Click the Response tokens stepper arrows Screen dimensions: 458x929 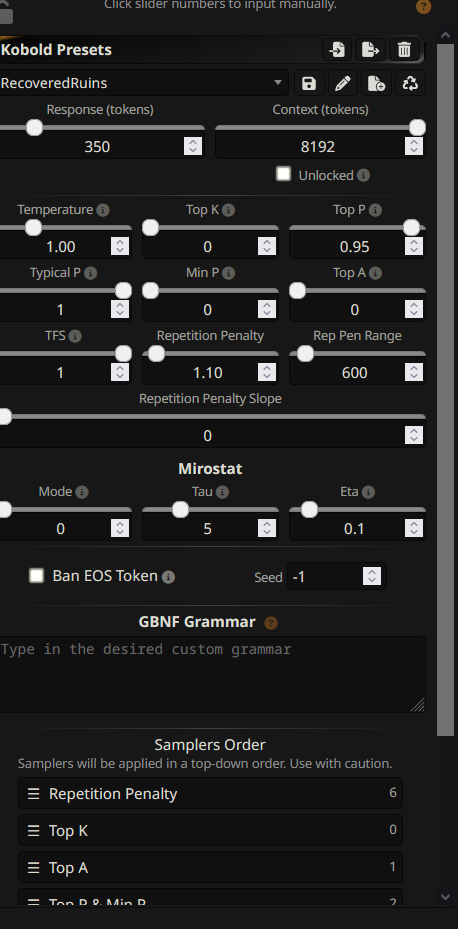tap(193, 146)
